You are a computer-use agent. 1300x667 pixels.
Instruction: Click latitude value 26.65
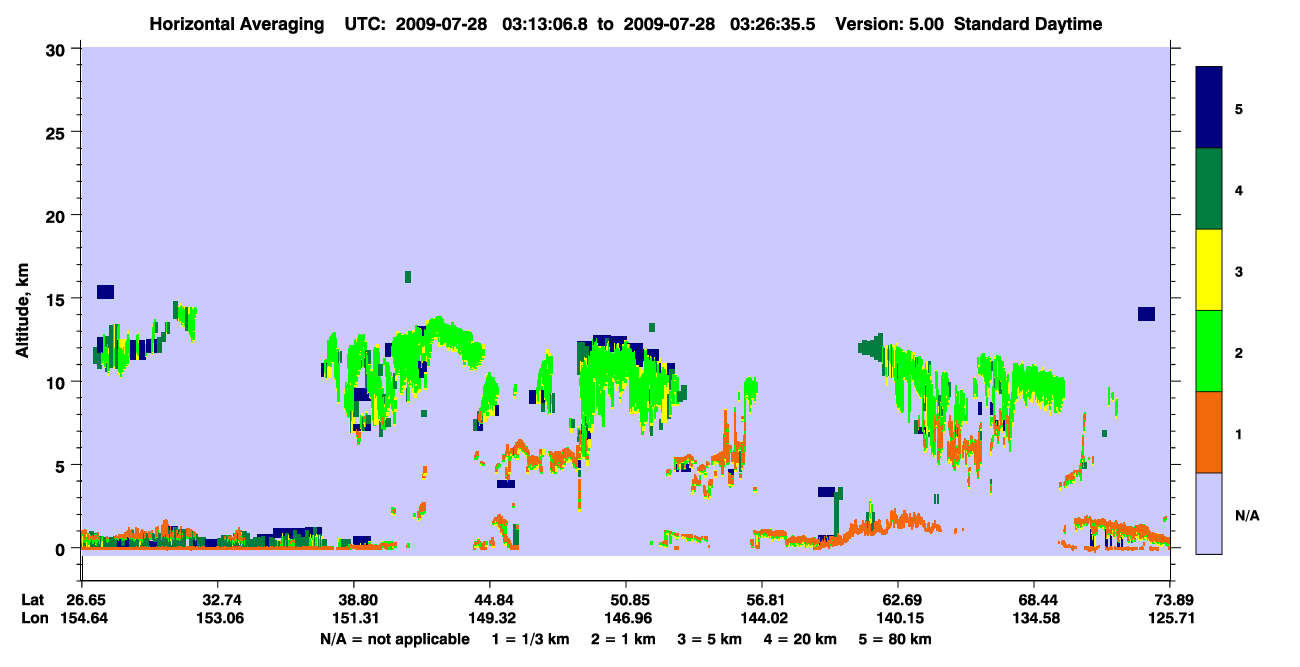pyautogui.click(x=81, y=600)
